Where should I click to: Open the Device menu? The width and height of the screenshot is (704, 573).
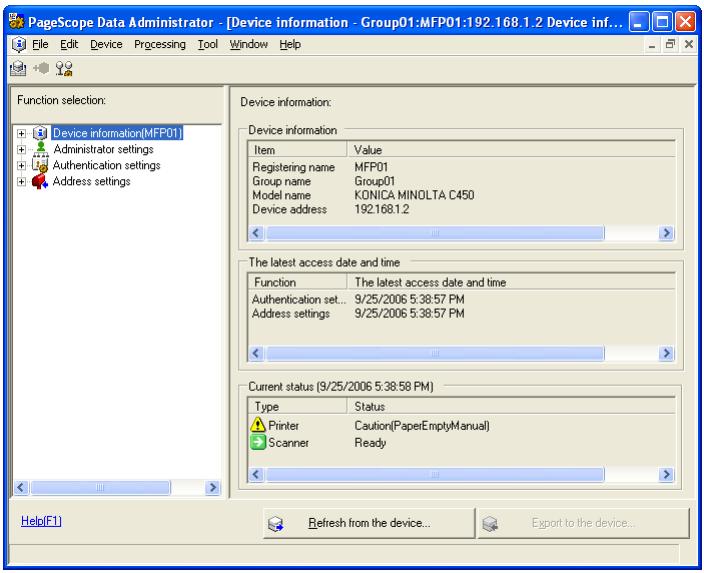tap(106, 44)
